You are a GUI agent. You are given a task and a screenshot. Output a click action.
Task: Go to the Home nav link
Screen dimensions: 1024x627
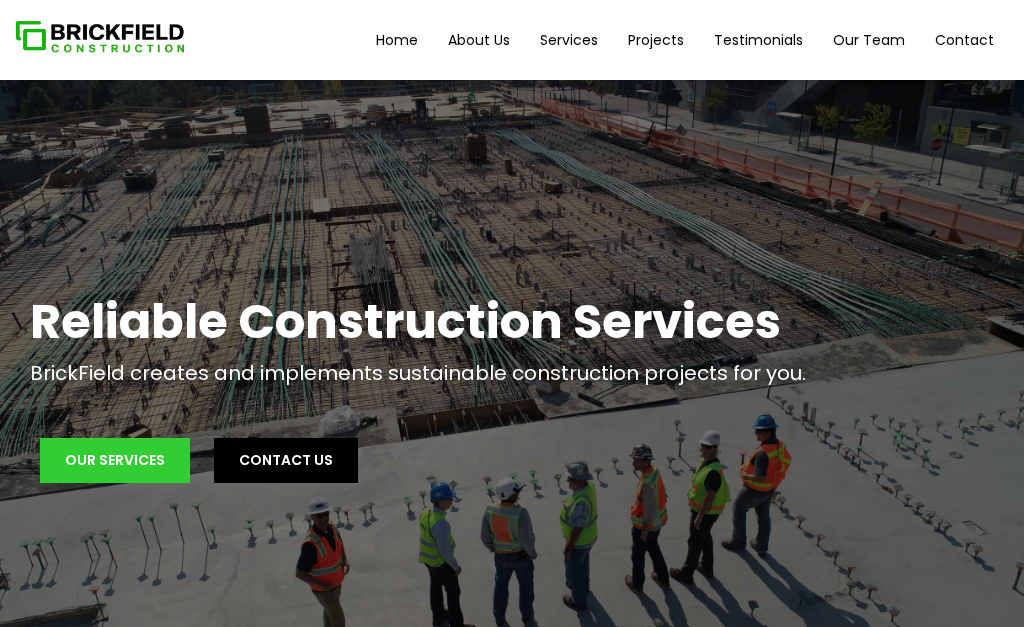(x=396, y=40)
